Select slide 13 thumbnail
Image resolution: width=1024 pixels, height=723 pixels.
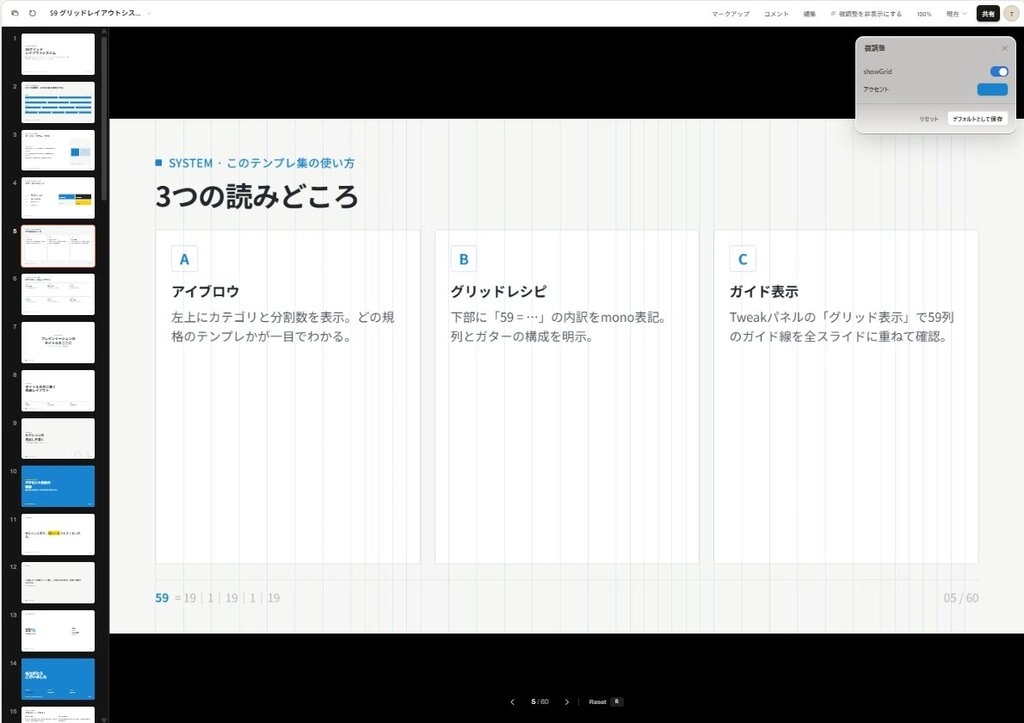[x=58, y=631]
